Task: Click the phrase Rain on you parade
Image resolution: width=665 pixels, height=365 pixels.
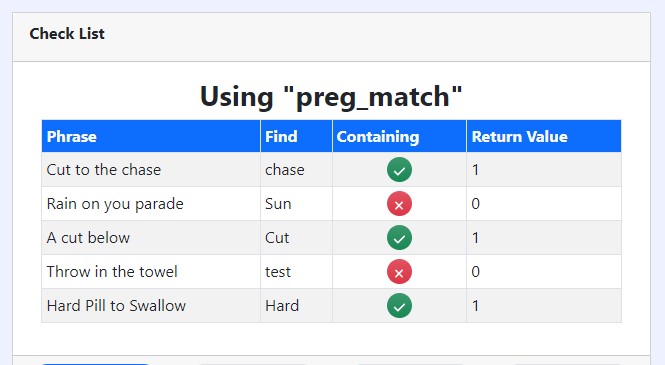Action: coord(115,204)
